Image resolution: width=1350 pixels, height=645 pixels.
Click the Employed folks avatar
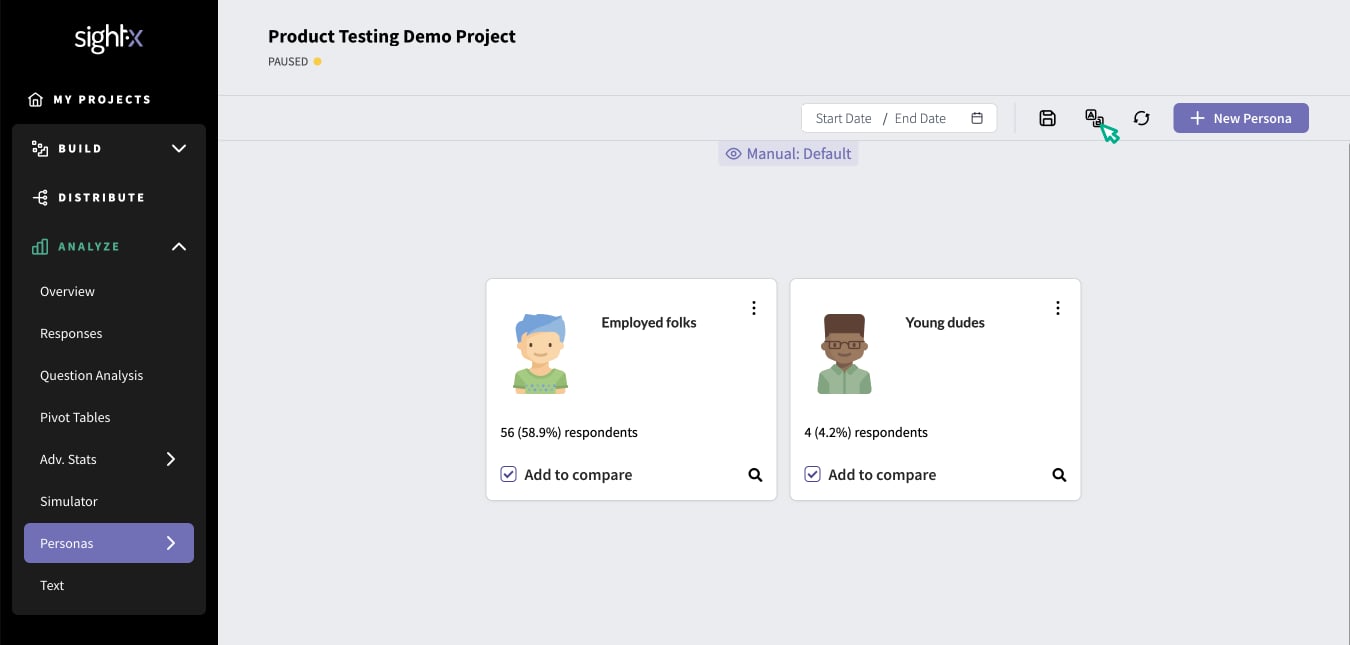(540, 354)
